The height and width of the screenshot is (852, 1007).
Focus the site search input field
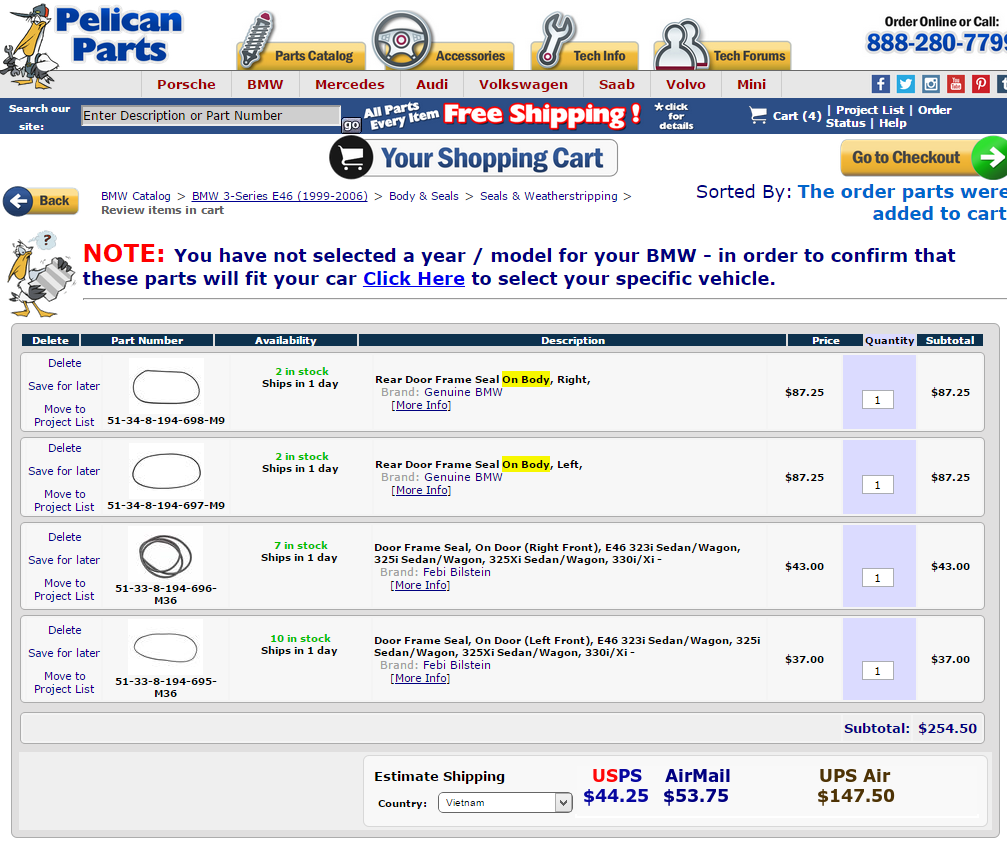[211, 116]
